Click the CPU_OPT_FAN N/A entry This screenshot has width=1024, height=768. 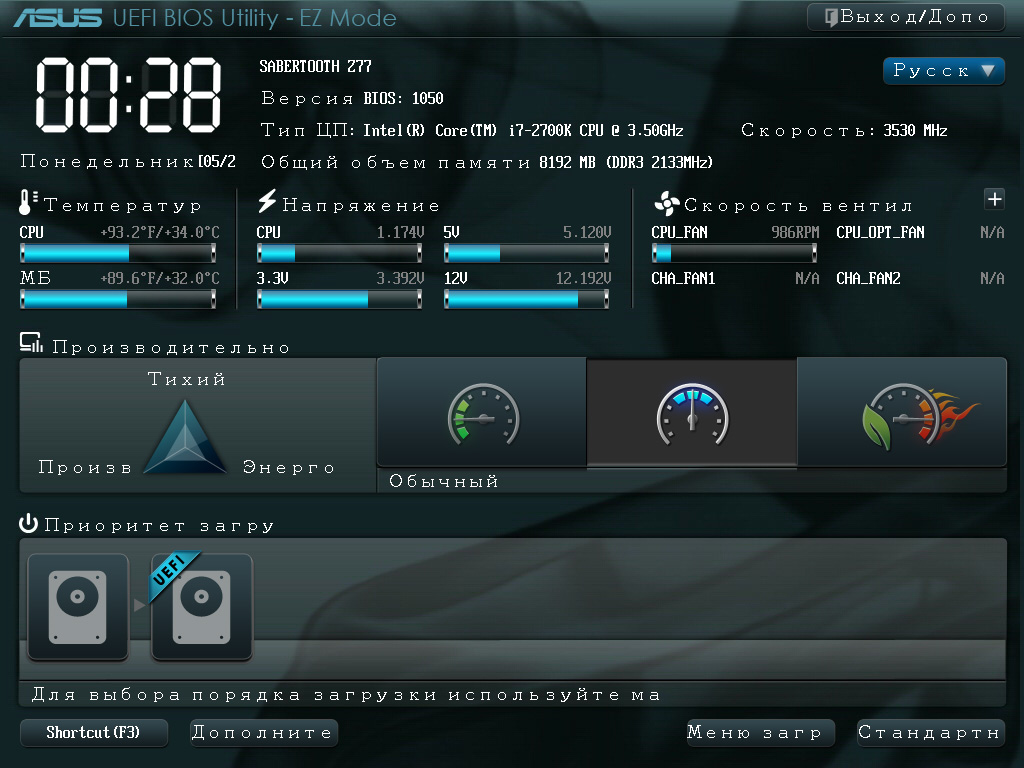(x=920, y=232)
